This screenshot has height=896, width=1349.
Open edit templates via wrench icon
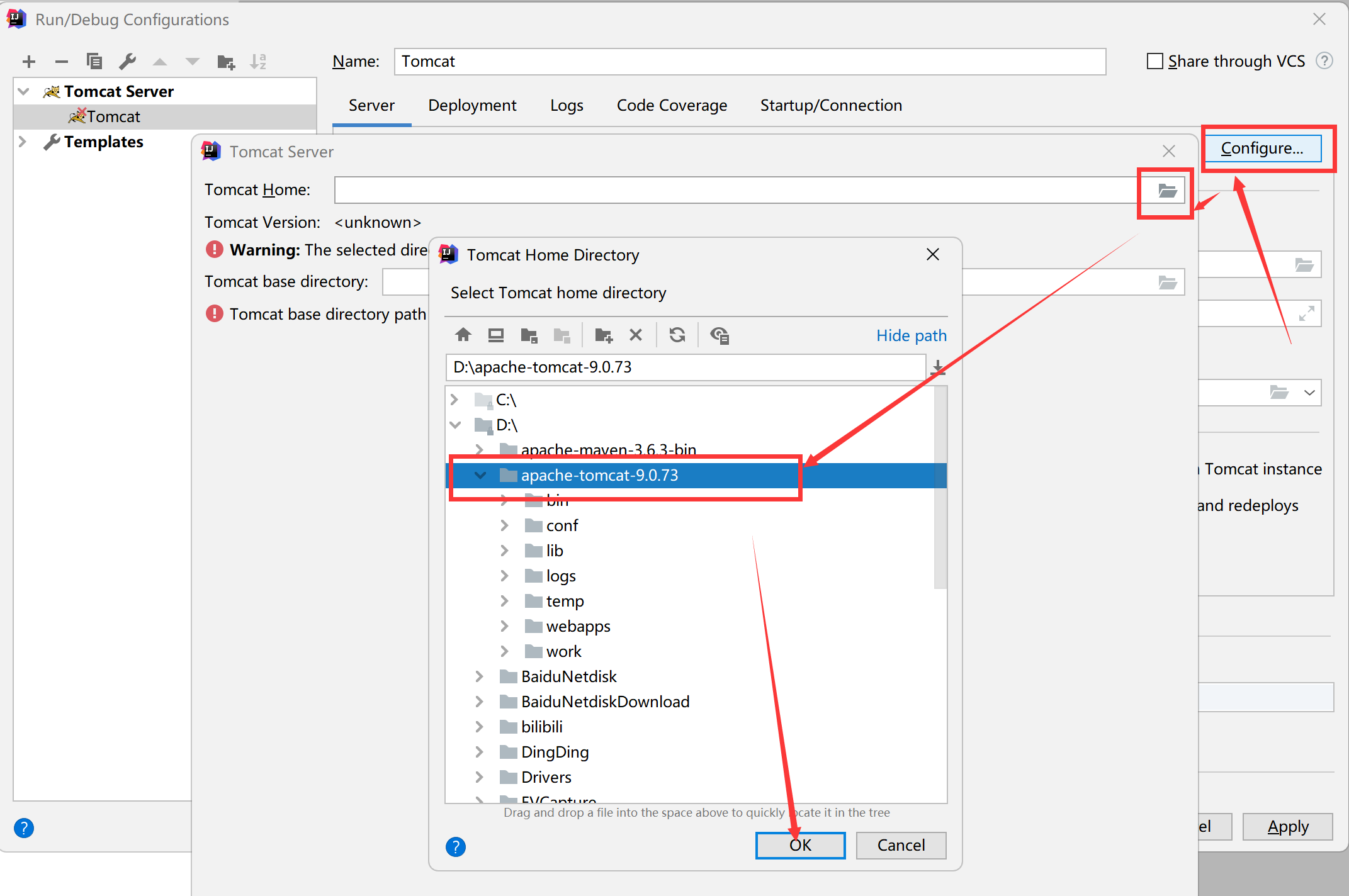(x=127, y=62)
